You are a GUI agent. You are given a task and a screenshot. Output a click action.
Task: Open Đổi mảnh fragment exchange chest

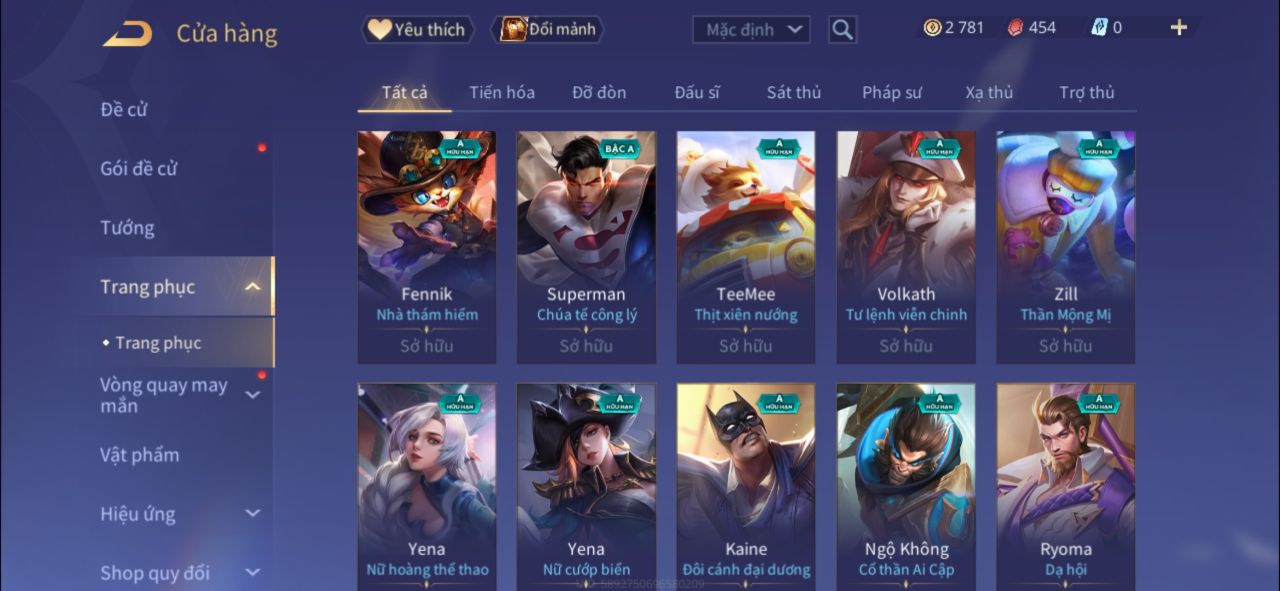click(x=548, y=29)
